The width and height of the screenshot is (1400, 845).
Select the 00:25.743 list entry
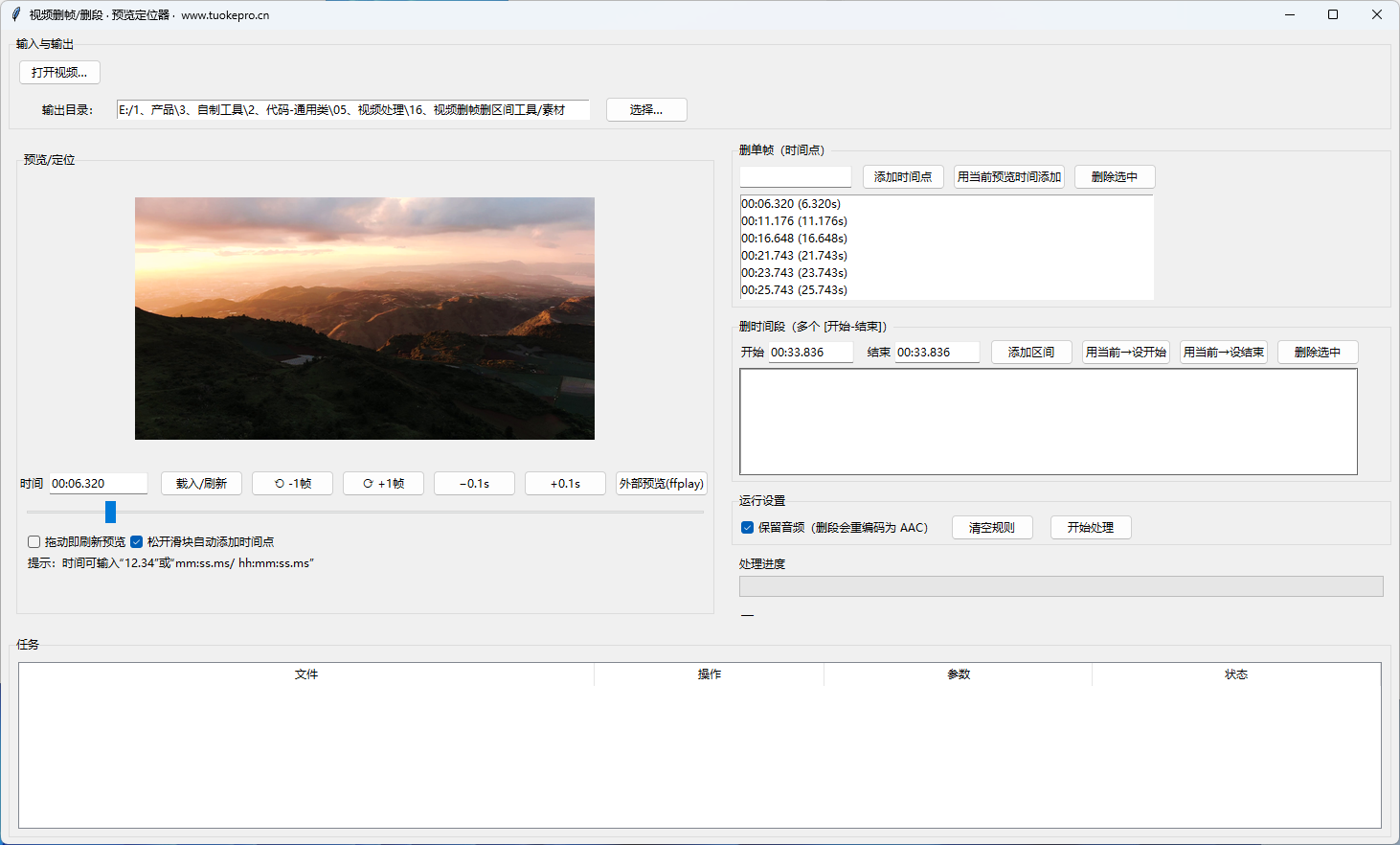click(794, 290)
